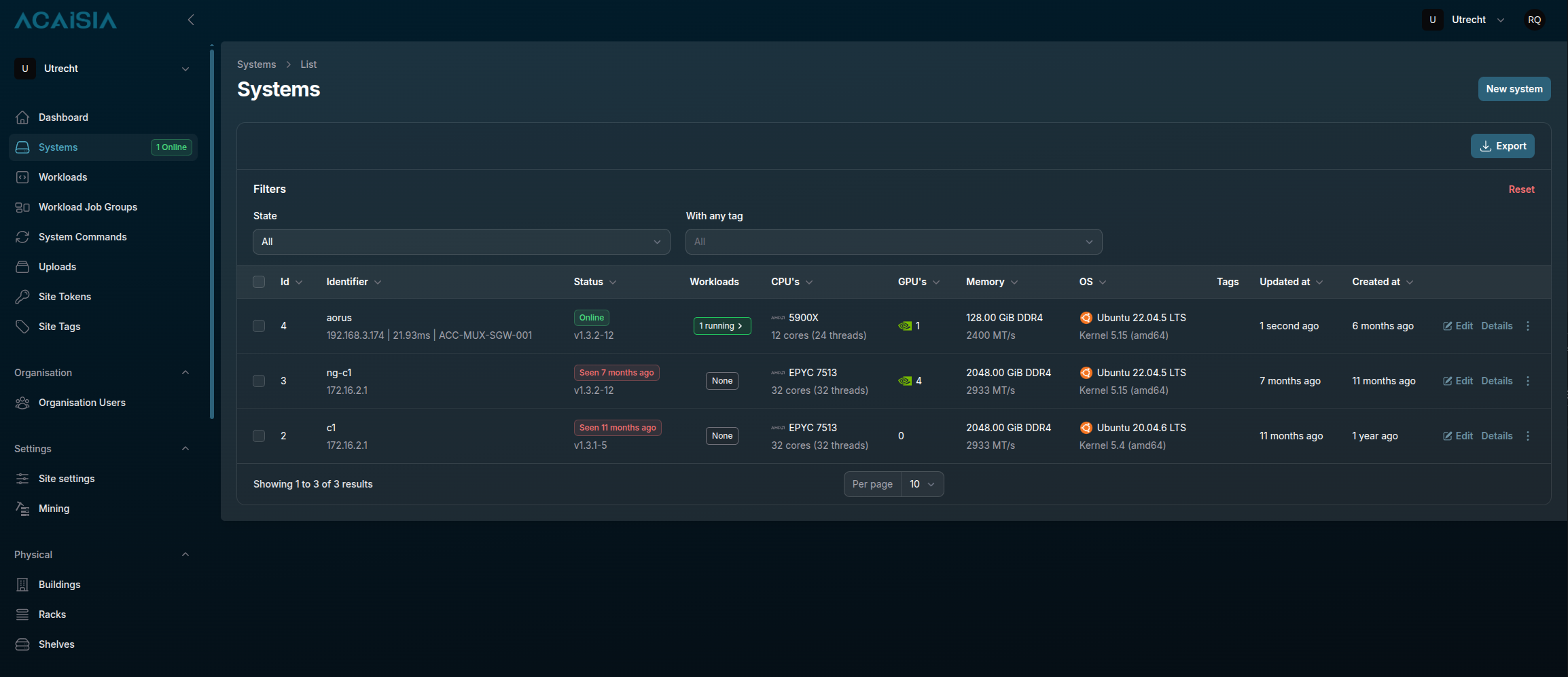Toggle the select-all checkbox in header
Viewport: 1568px width, 677px height.
coord(259,282)
